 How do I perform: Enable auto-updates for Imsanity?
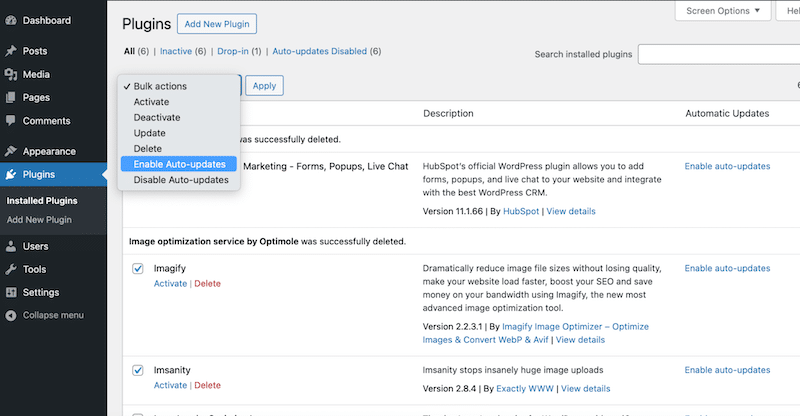pos(728,370)
